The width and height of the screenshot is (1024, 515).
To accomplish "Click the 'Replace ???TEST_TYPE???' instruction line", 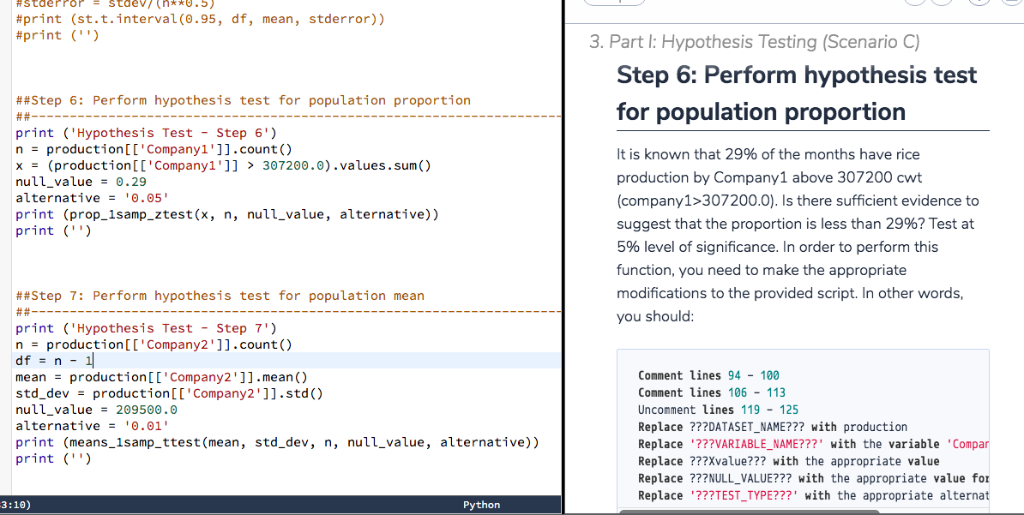I will [814, 495].
